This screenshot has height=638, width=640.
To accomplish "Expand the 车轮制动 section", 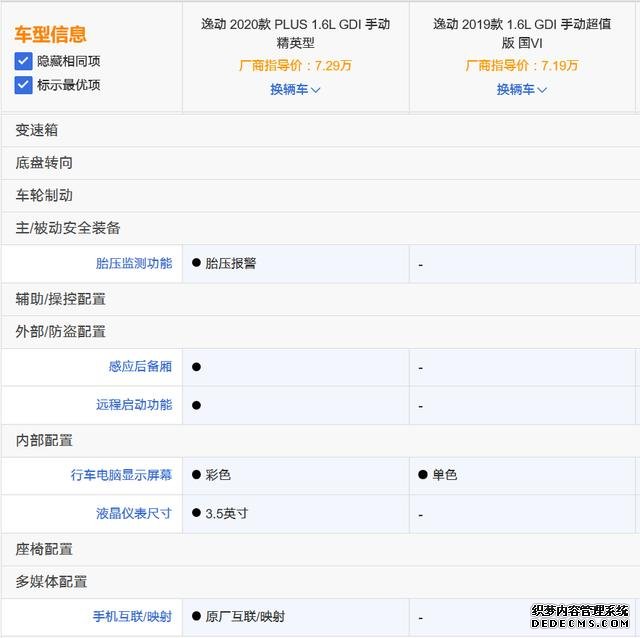I will coord(320,196).
